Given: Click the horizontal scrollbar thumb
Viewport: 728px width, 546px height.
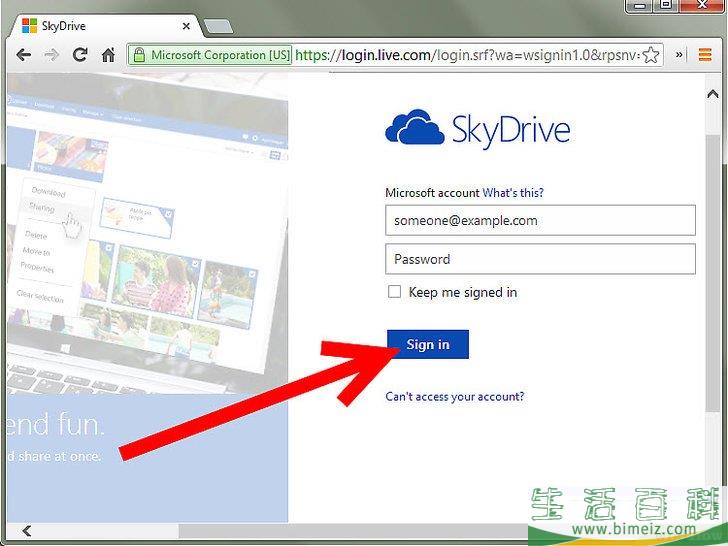Looking at the screenshot, I should 353,531.
